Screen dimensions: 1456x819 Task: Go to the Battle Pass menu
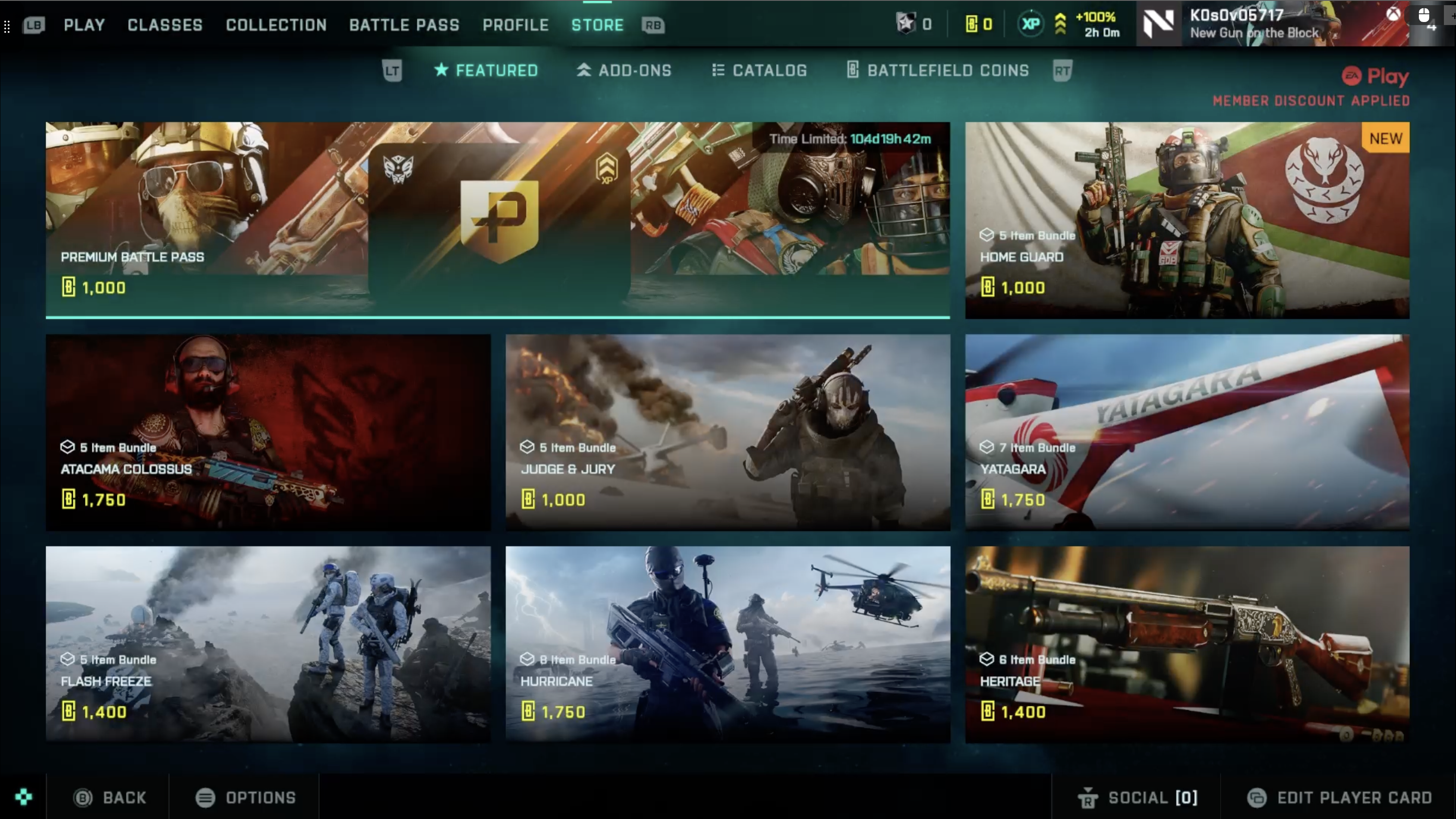point(404,25)
